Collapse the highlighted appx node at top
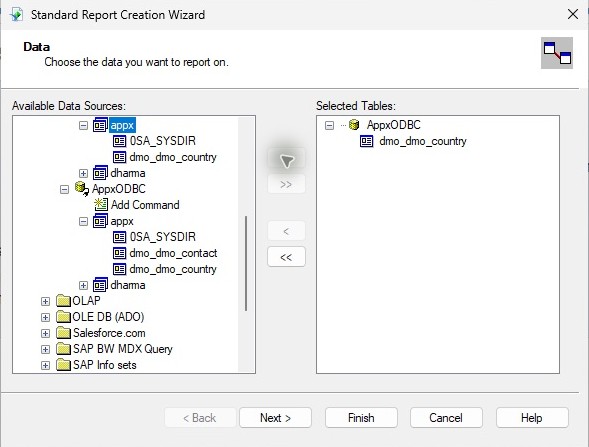 click(83, 125)
